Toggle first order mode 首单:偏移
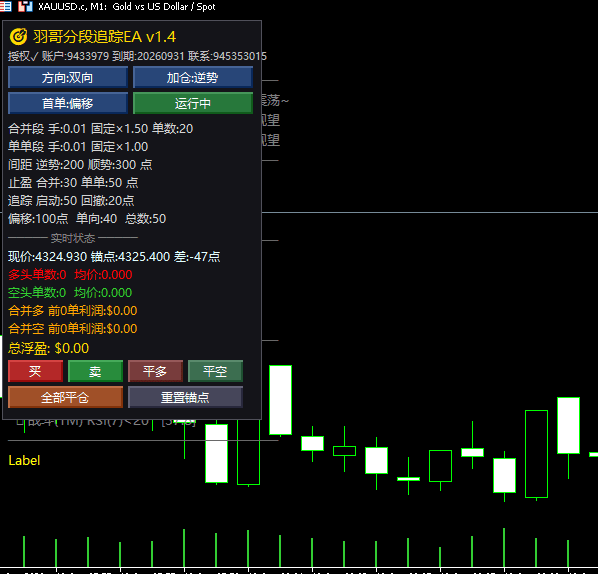 click(x=68, y=103)
